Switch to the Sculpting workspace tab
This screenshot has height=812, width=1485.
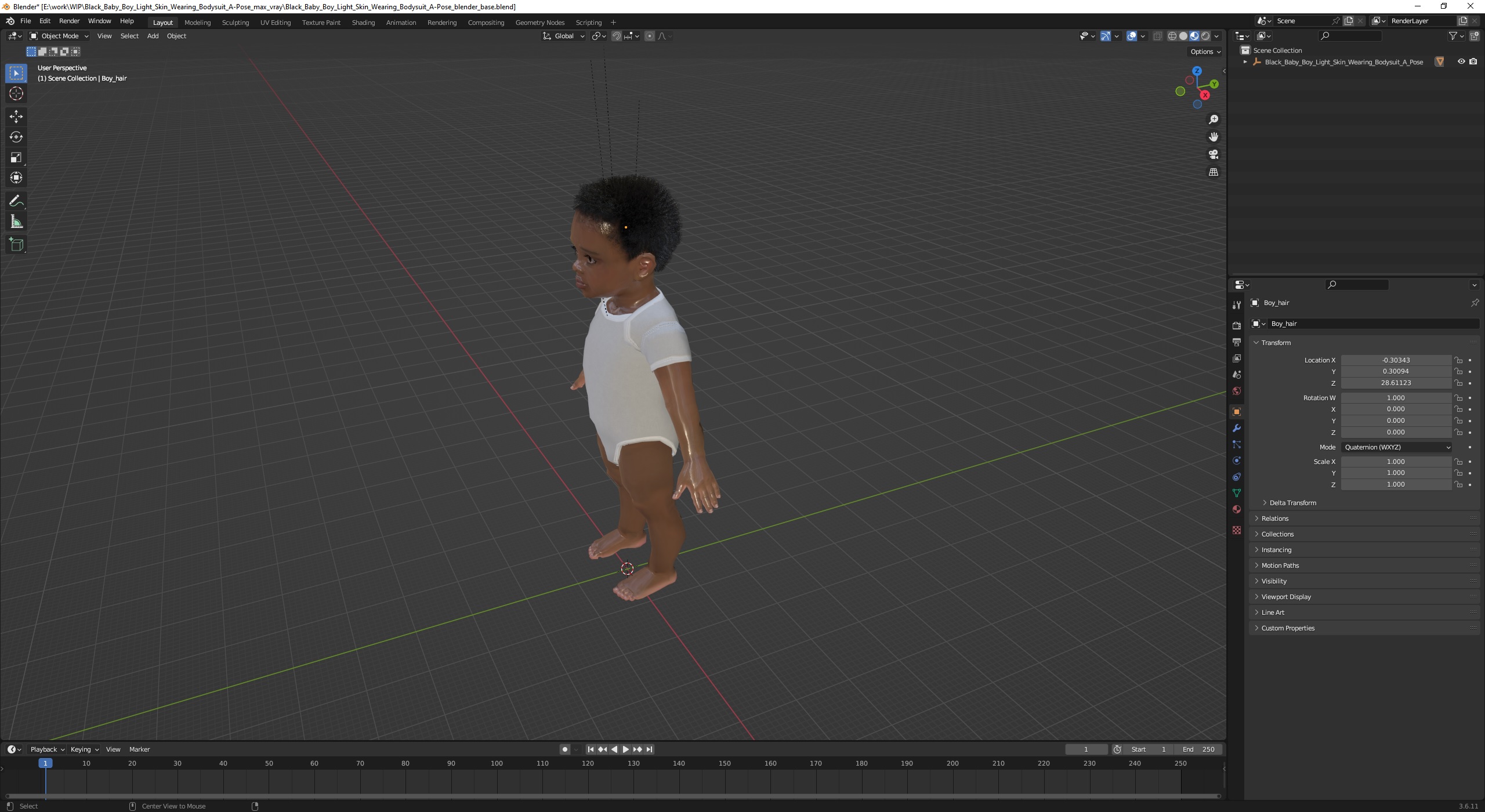pyautogui.click(x=235, y=23)
